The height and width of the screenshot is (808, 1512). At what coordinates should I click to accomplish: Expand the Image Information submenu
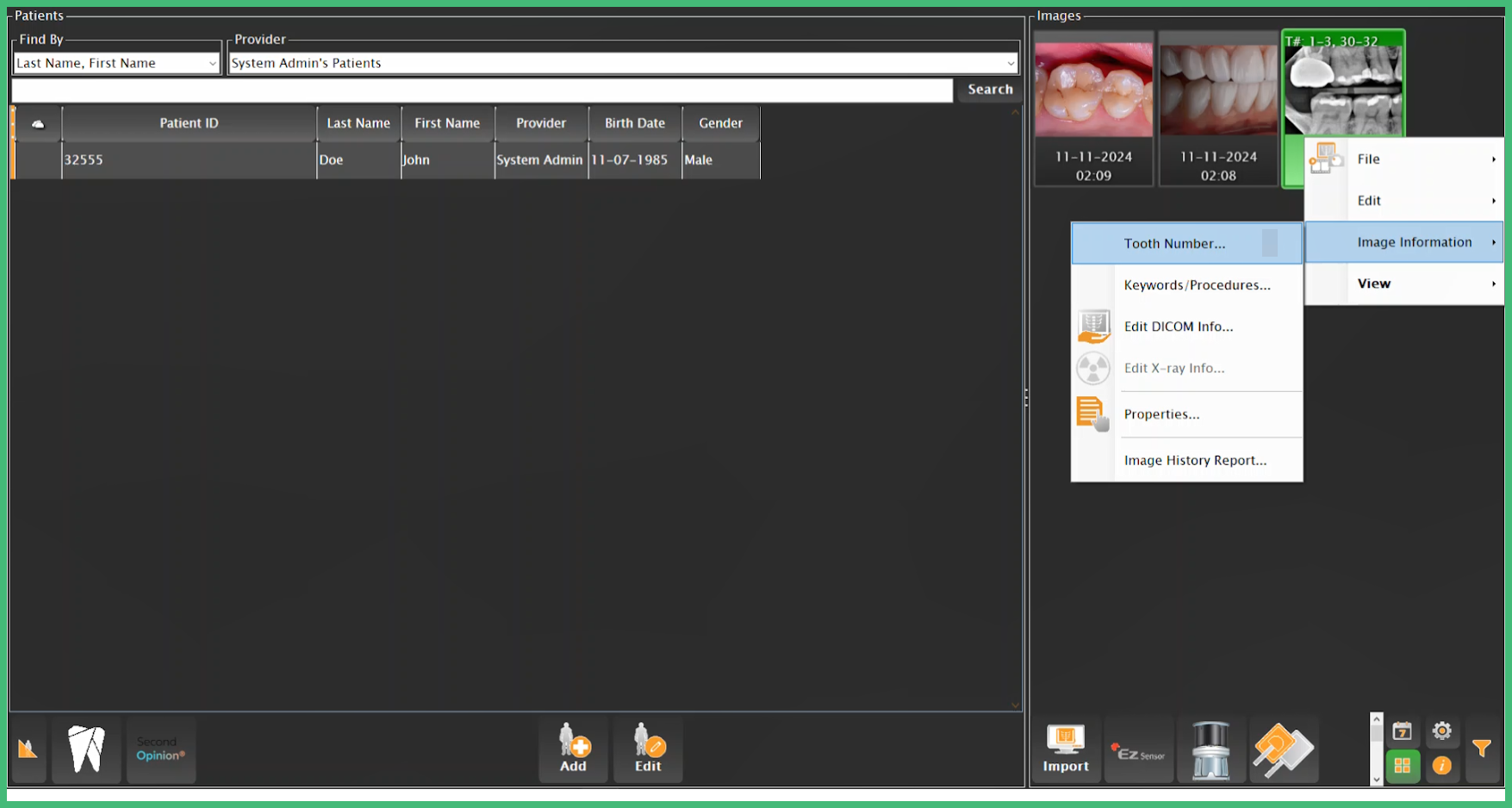click(x=1415, y=242)
